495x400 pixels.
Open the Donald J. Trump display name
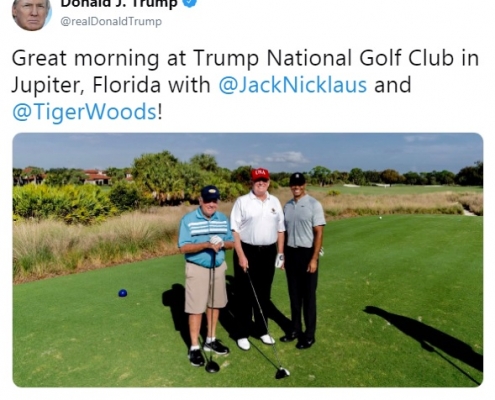pyautogui.click(x=119, y=4)
